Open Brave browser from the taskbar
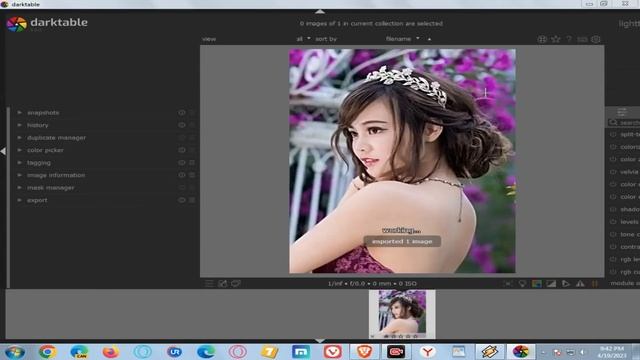This screenshot has width=640, height=360. pos(364,352)
